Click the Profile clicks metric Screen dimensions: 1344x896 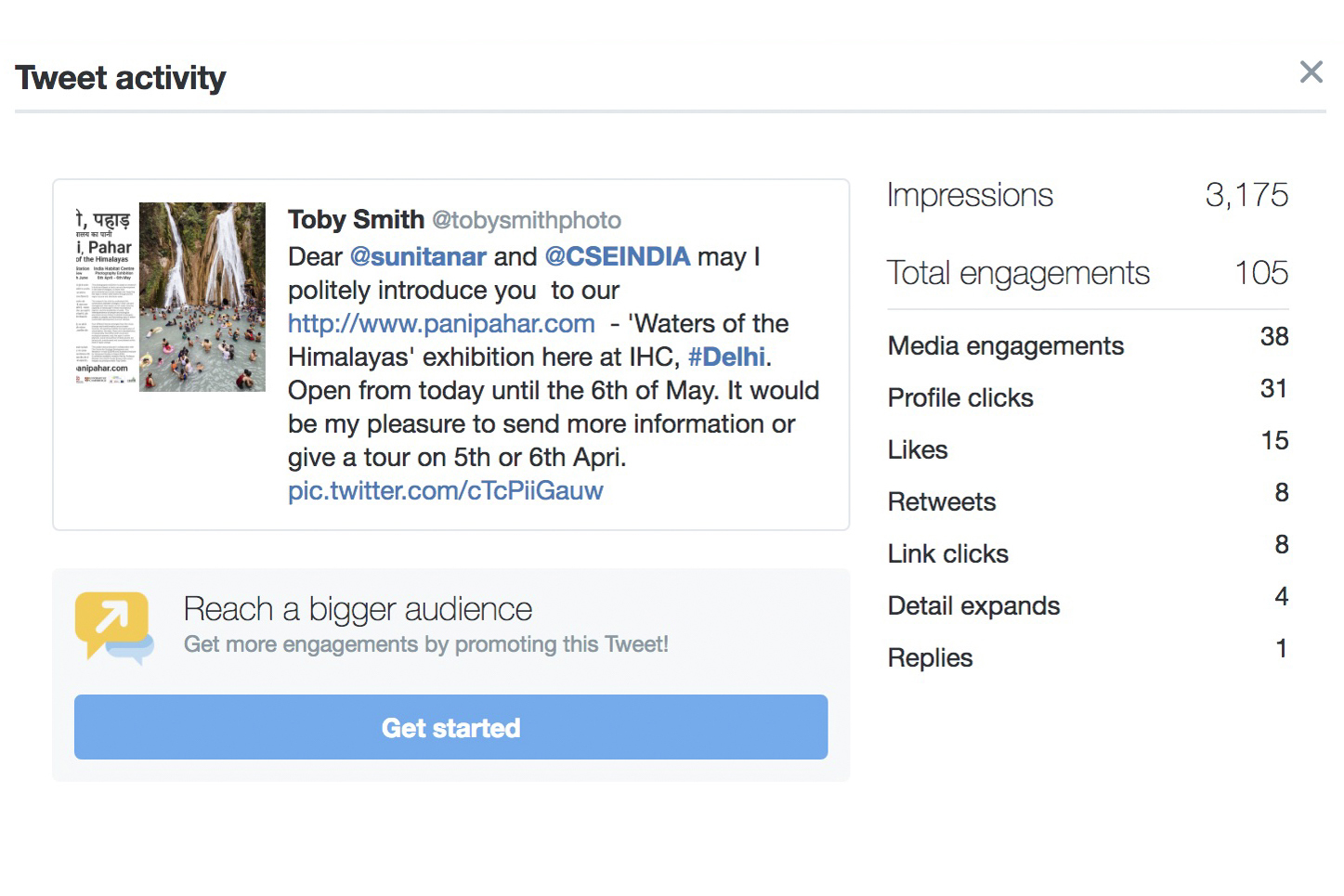960,397
